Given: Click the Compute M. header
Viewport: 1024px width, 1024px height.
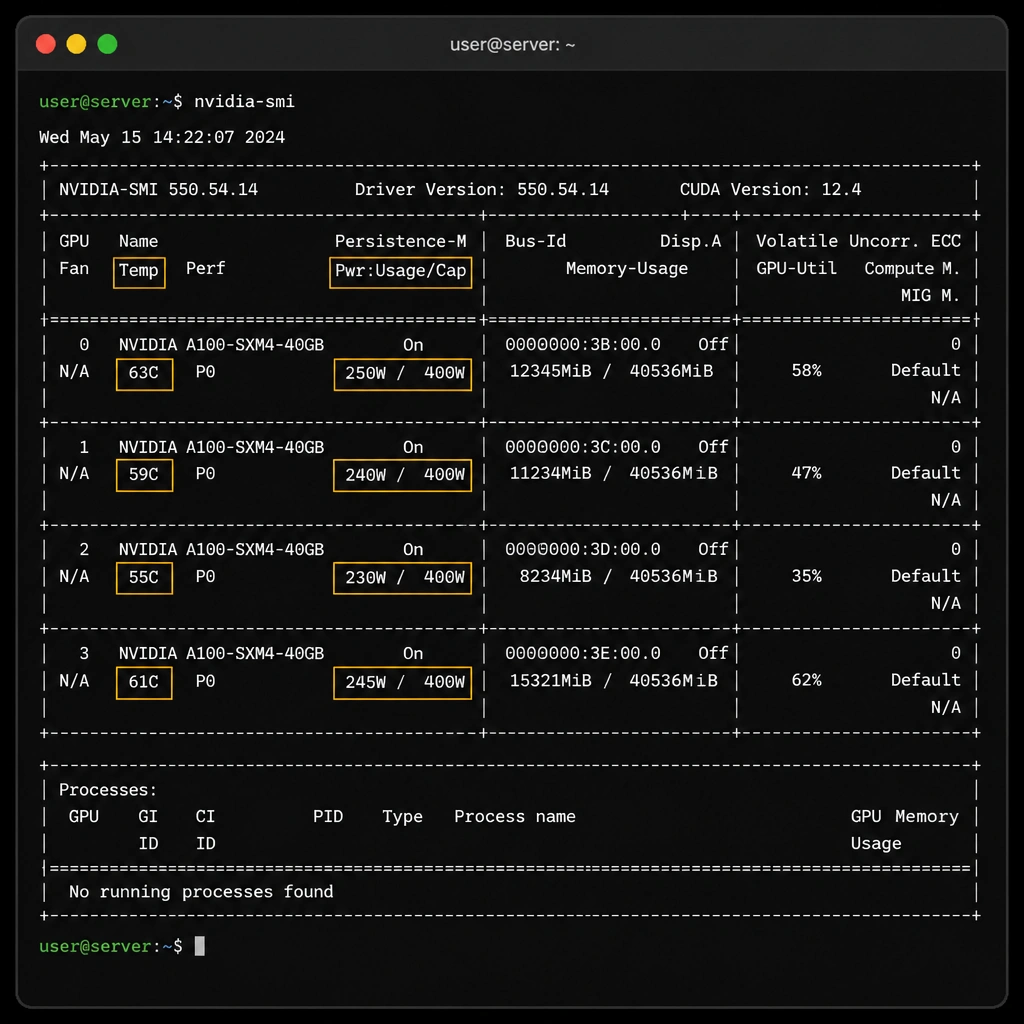Looking at the screenshot, I should [x=912, y=268].
